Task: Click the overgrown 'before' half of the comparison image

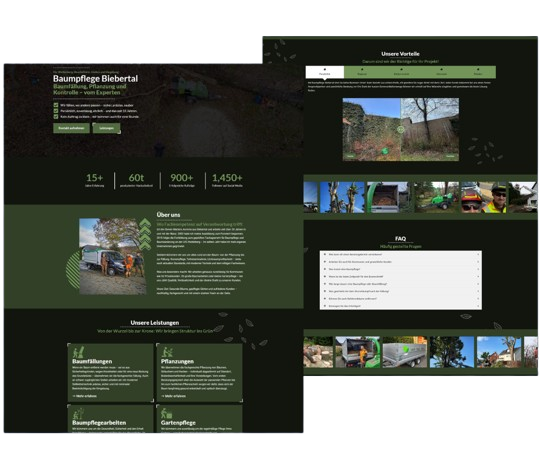Action: pyautogui.click(x=372, y=129)
